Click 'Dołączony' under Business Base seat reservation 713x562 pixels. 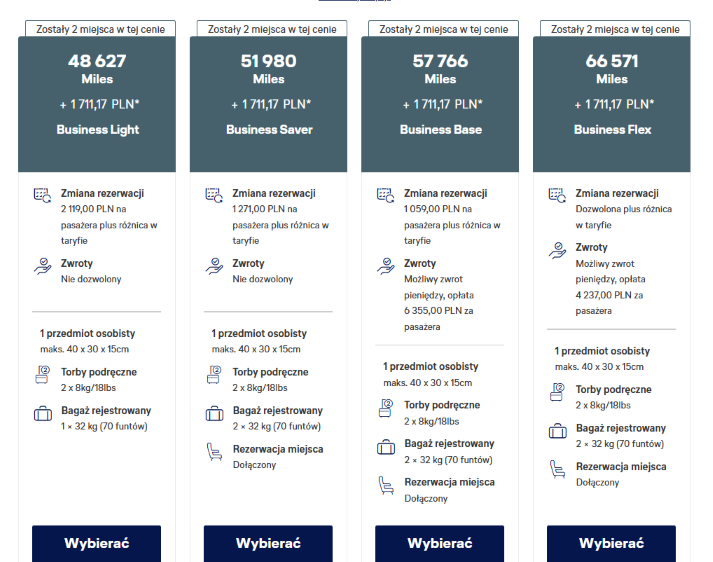click(x=426, y=498)
